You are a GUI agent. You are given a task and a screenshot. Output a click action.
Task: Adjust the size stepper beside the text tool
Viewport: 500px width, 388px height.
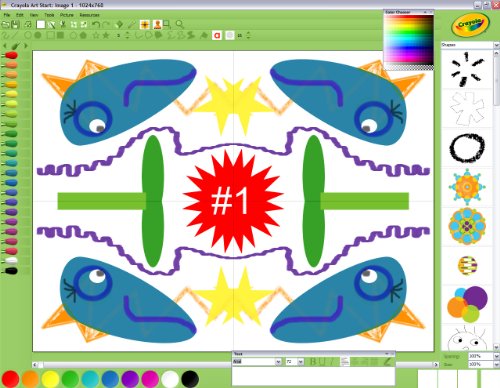(x=248, y=35)
